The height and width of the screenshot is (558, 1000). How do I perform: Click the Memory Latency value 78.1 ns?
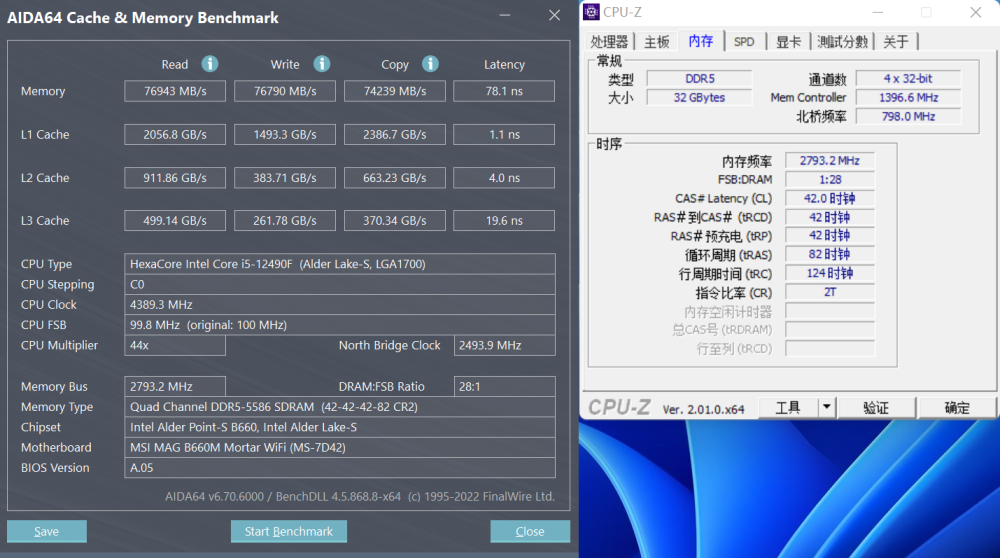(504, 91)
